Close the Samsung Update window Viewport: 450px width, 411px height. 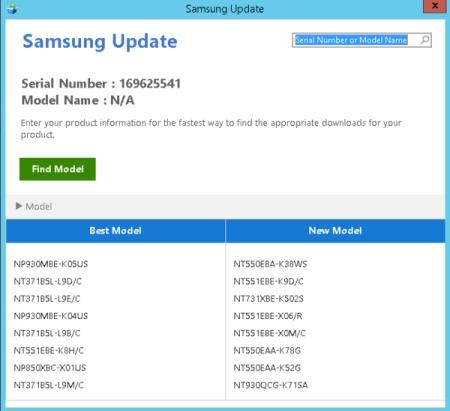coord(435,6)
